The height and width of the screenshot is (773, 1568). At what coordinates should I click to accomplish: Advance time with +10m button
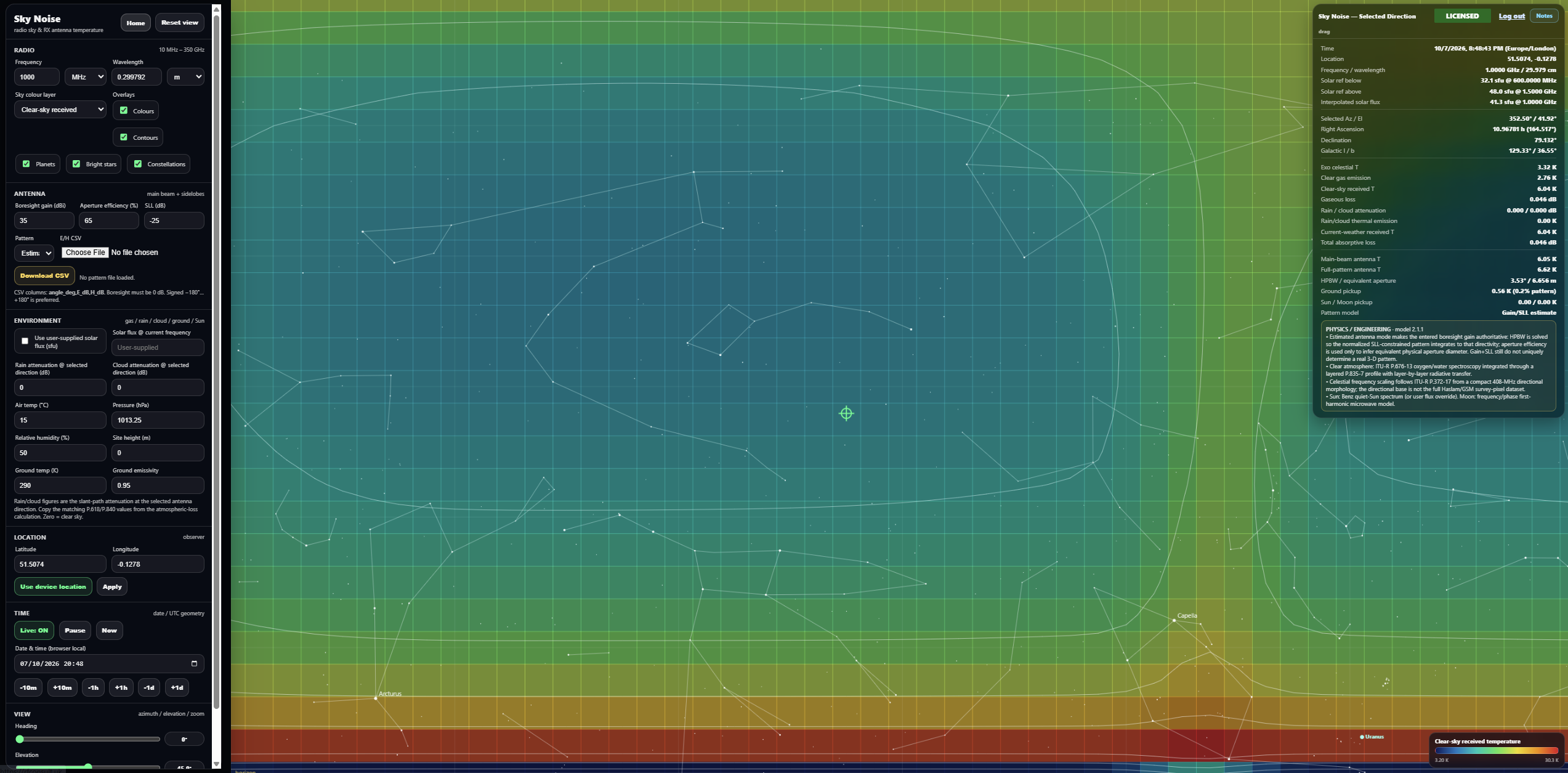[62, 687]
